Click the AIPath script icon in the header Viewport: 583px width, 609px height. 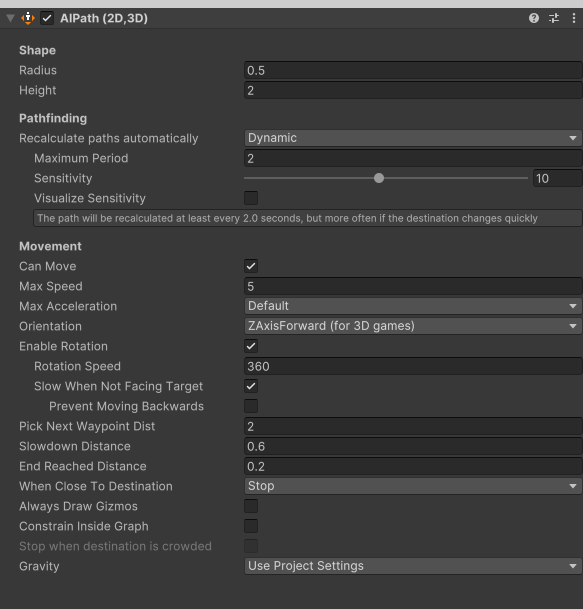[x=28, y=18]
